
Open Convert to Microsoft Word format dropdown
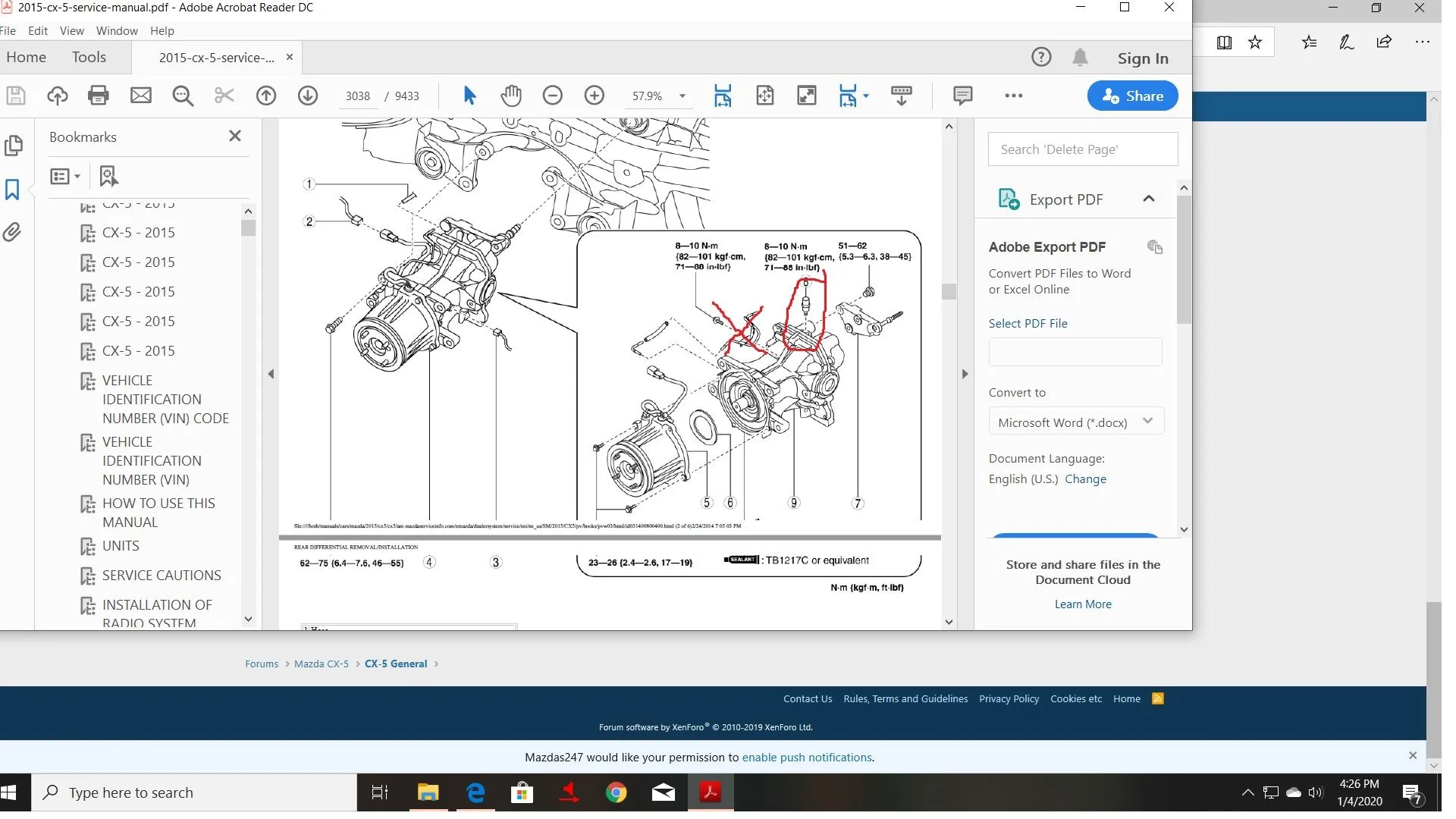pyautogui.click(x=1076, y=422)
